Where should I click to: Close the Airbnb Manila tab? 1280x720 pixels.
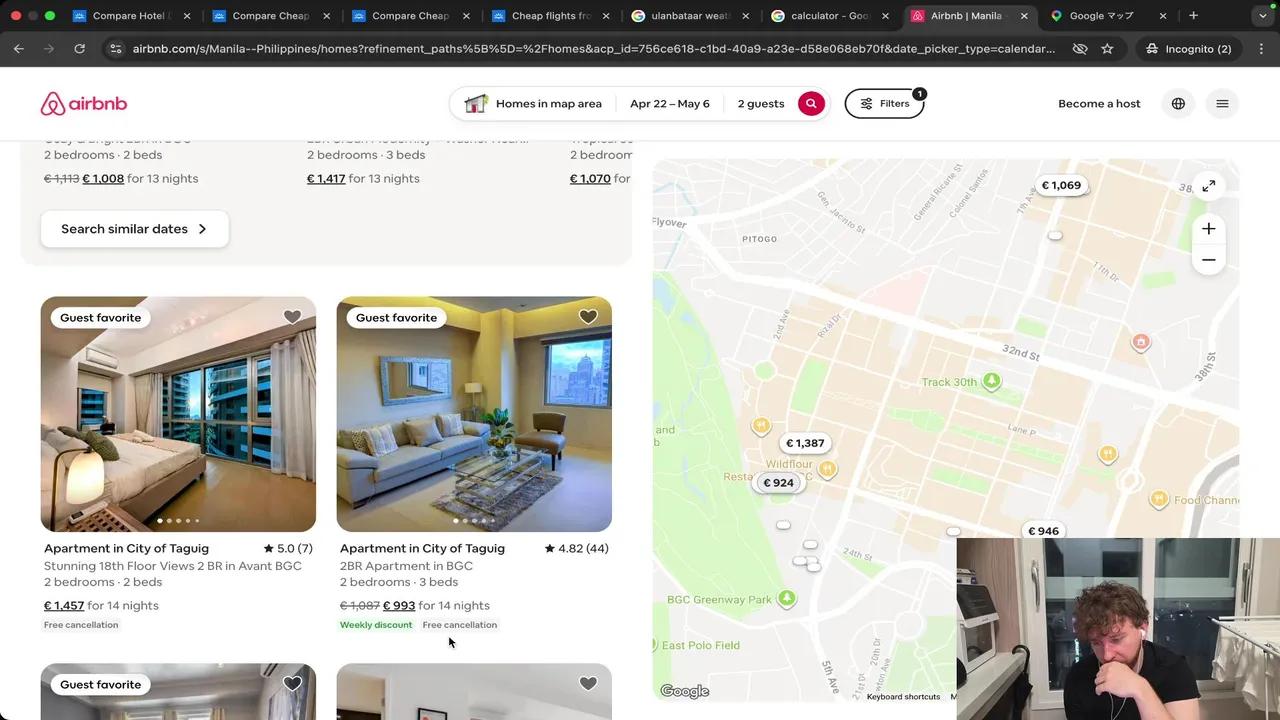click(x=1024, y=16)
